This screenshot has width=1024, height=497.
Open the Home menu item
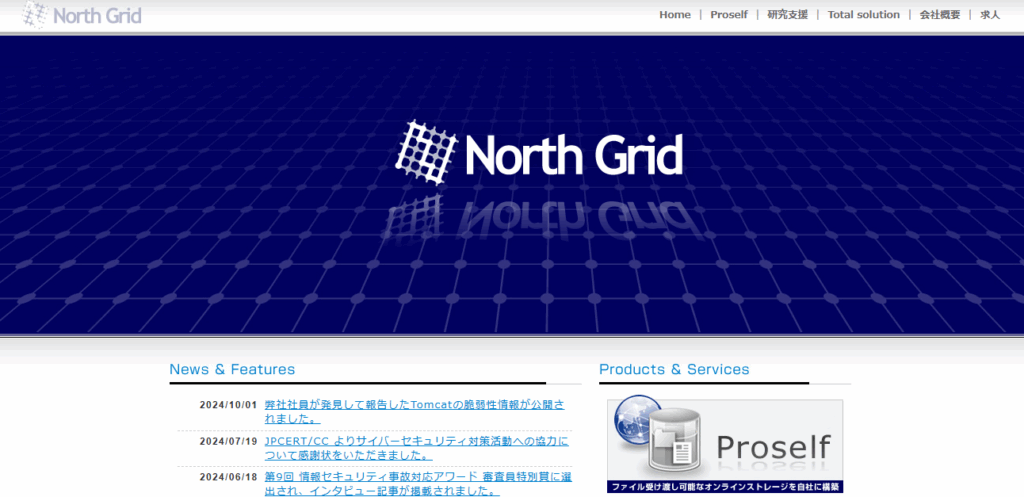675,14
